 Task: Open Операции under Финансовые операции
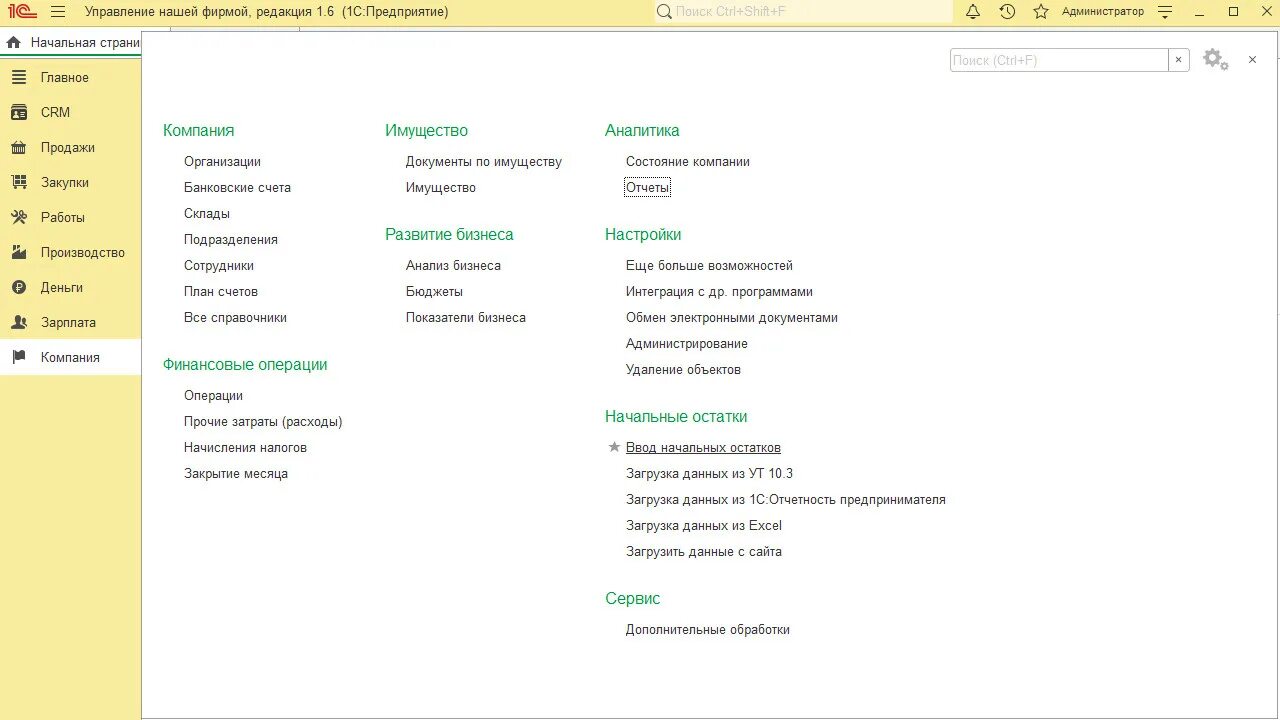click(x=213, y=395)
